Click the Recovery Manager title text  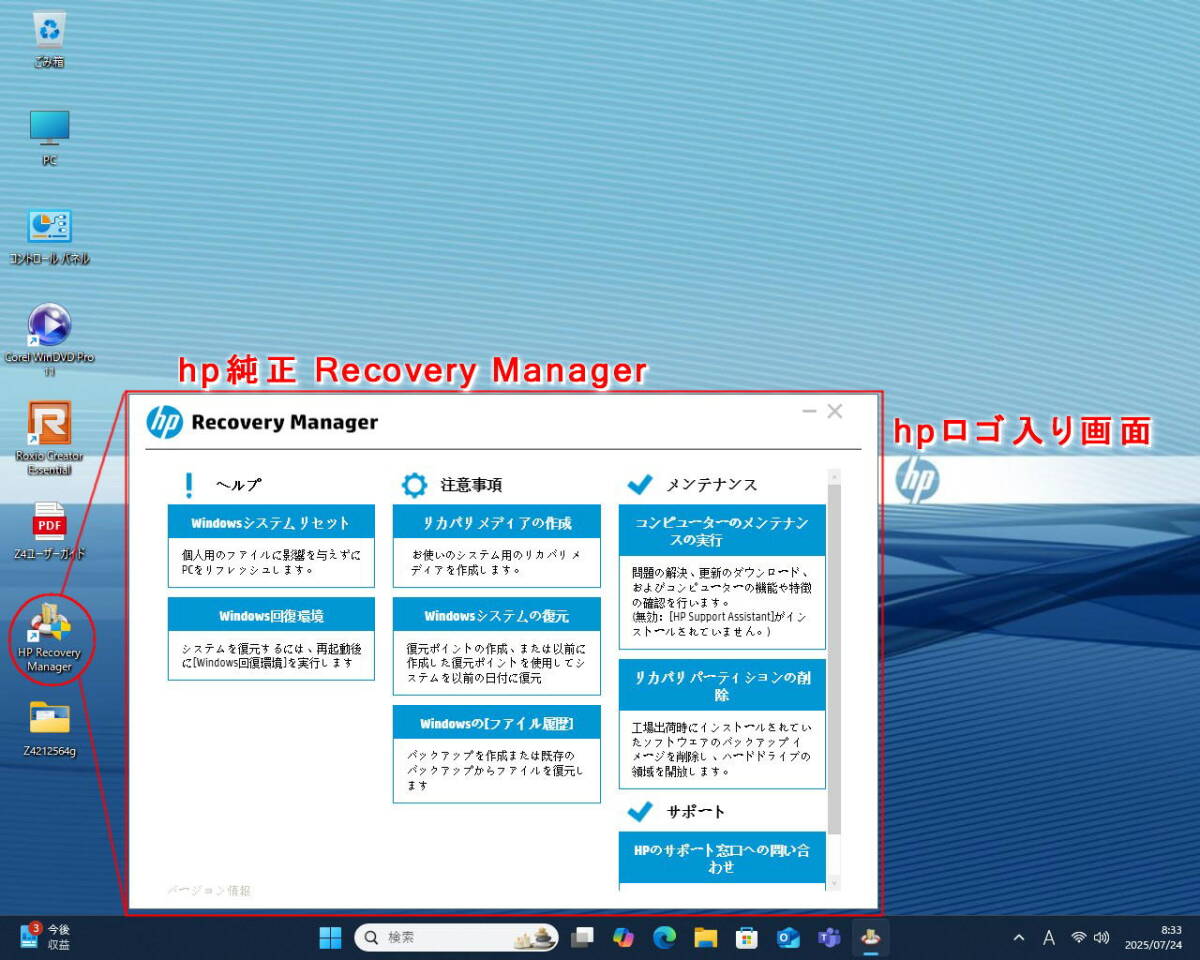click(x=284, y=422)
